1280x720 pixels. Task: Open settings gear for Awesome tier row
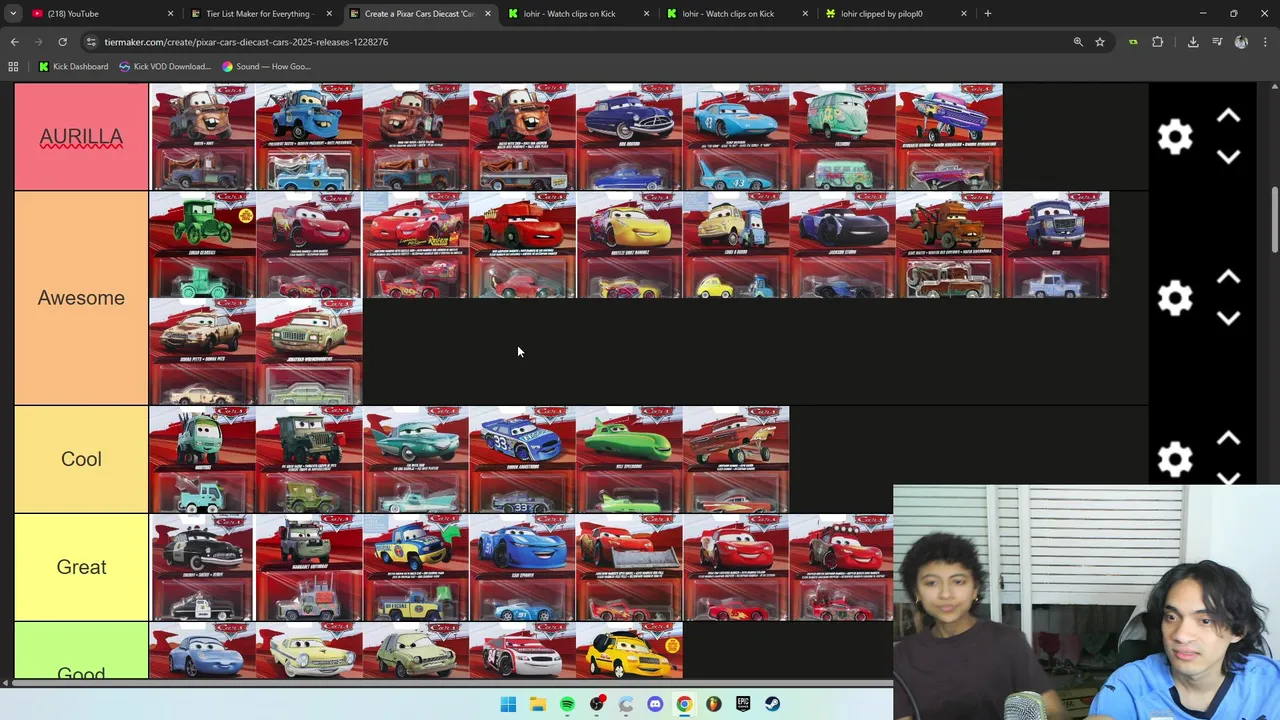click(x=1174, y=298)
